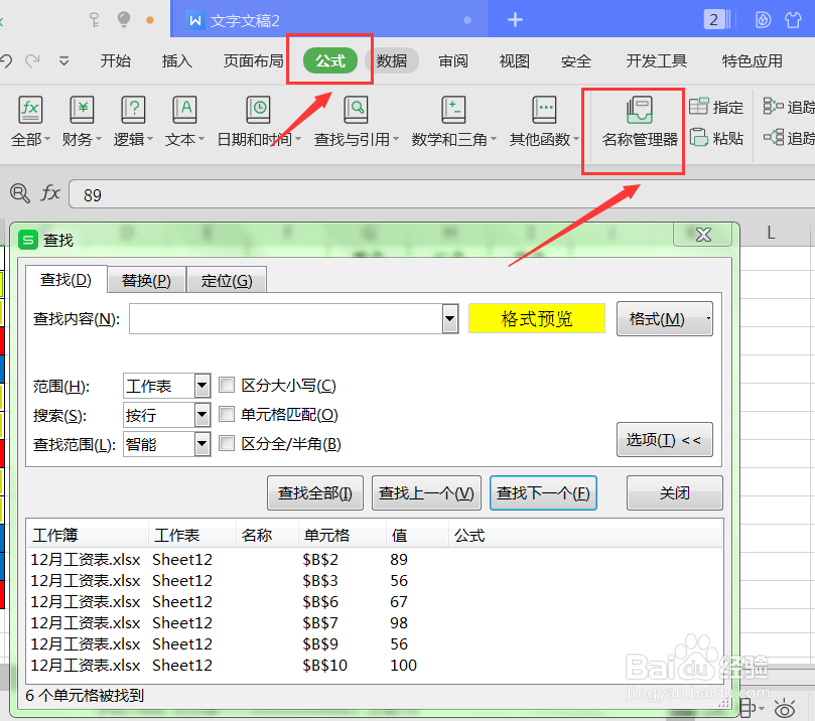The height and width of the screenshot is (721, 815).
Task: Close the 查找 dialog with X
Action: (x=703, y=235)
